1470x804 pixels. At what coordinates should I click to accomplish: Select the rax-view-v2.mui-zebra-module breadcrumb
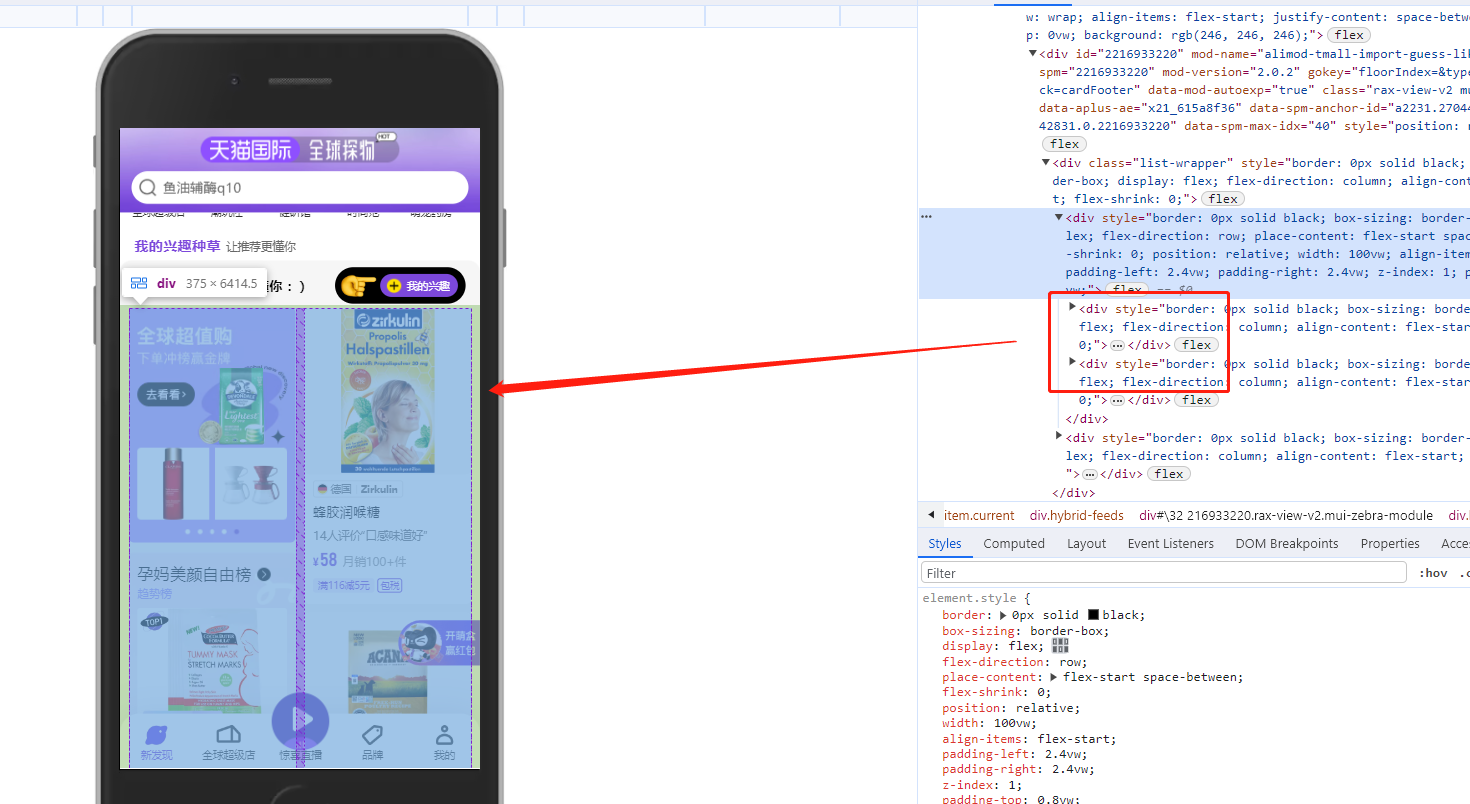[x=1286, y=516]
